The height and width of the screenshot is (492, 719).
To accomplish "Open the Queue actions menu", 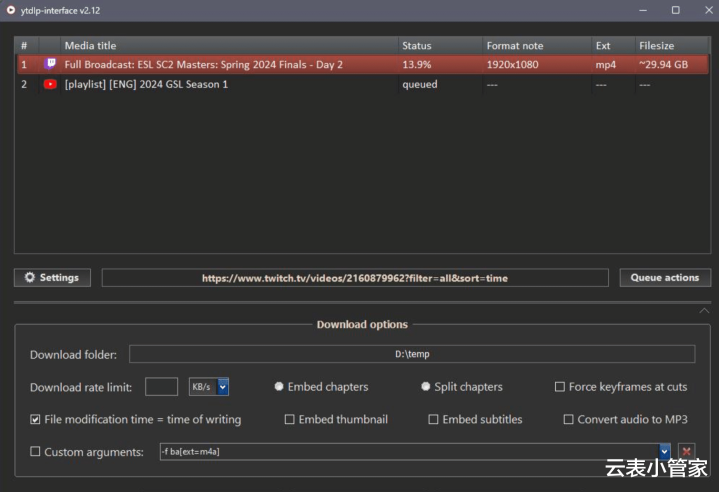I will tap(664, 278).
